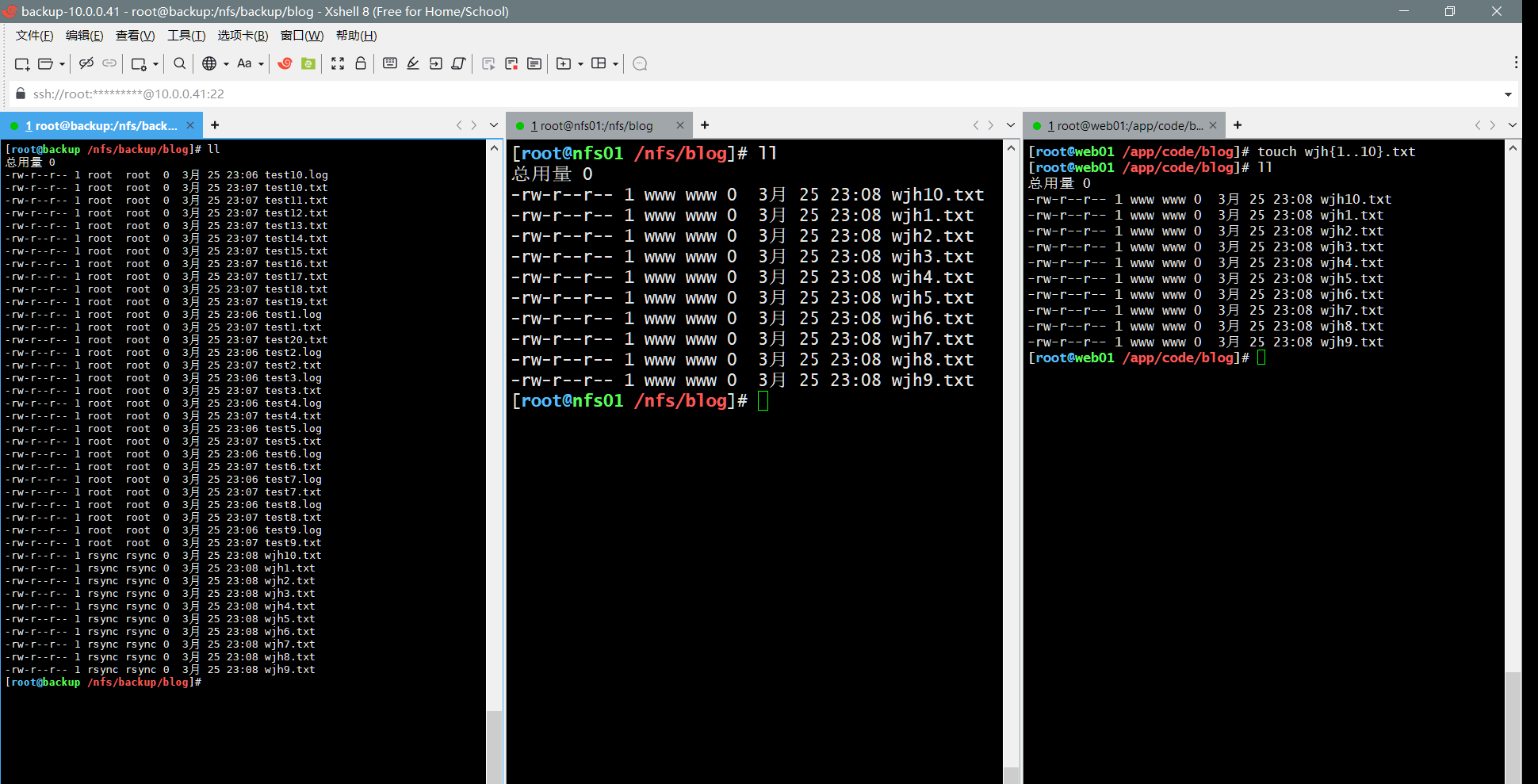Go to next tab in nfs01 pane
Viewport: 1538px width, 784px height.
tap(991, 125)
